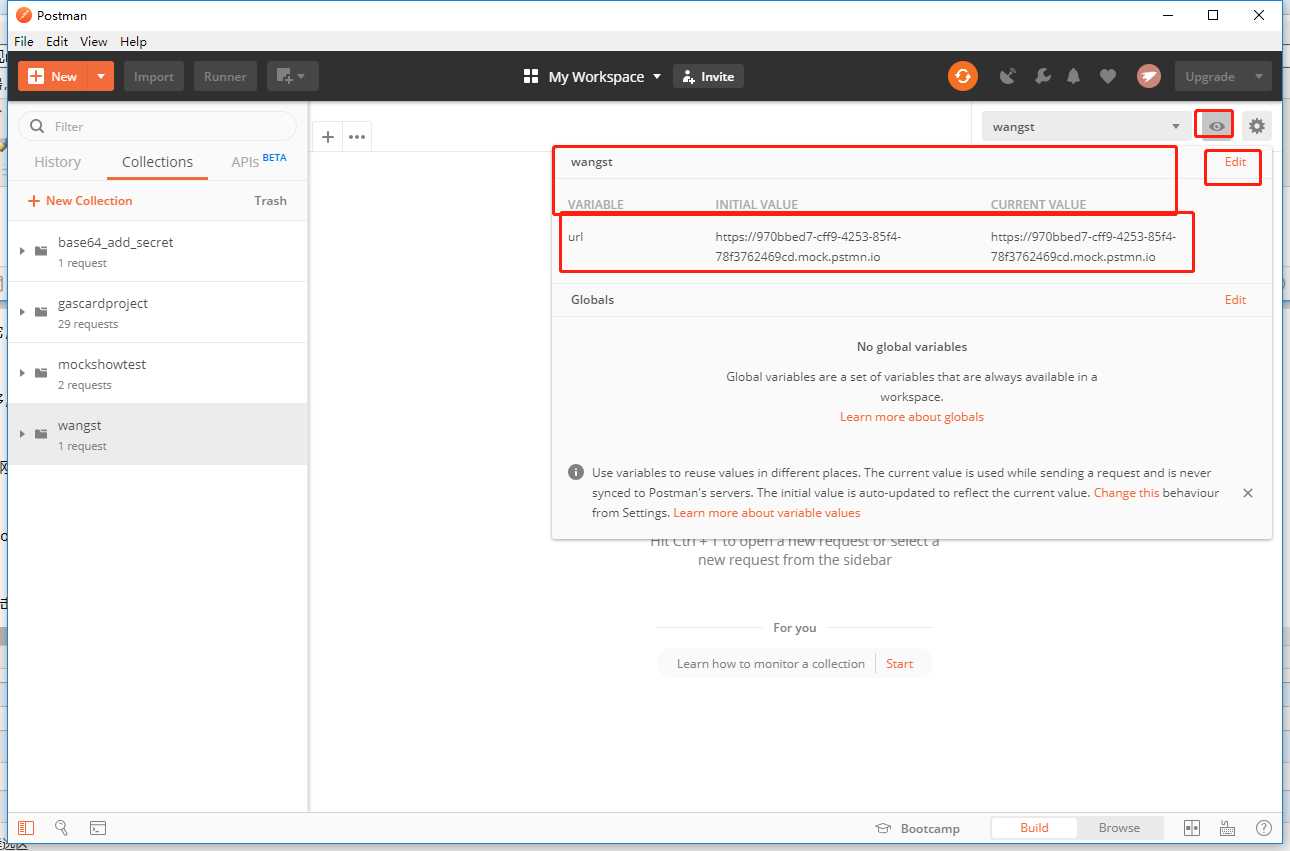Screen dimensions: 1290x851
Task: Edit the Globals variables
Action: click(1235, 300)
